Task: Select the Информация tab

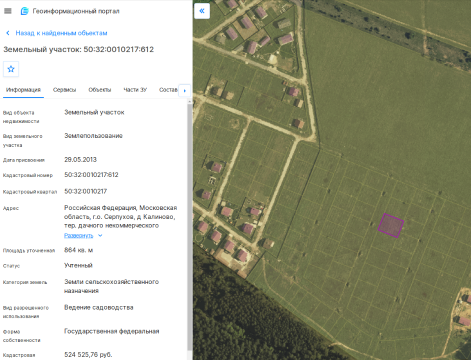Action: coord(23,90)
